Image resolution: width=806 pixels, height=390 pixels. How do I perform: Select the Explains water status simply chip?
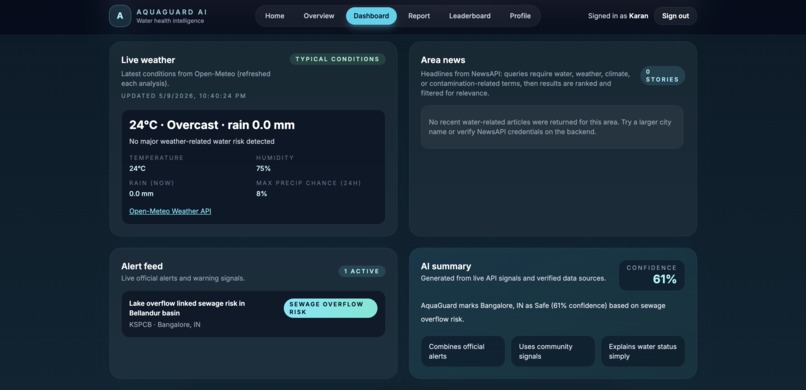643,351
